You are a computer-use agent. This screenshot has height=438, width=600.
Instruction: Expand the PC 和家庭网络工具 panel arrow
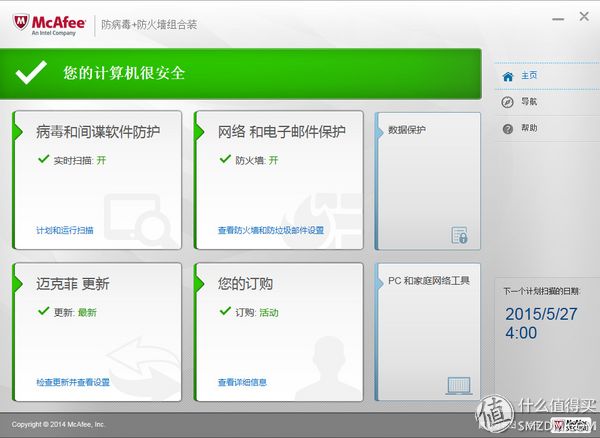click(380, 283)
